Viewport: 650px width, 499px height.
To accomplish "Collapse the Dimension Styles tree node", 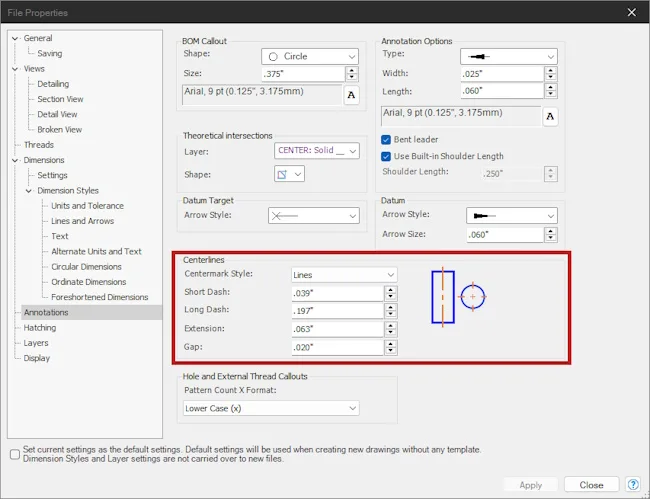I will (x=29, y=191).
